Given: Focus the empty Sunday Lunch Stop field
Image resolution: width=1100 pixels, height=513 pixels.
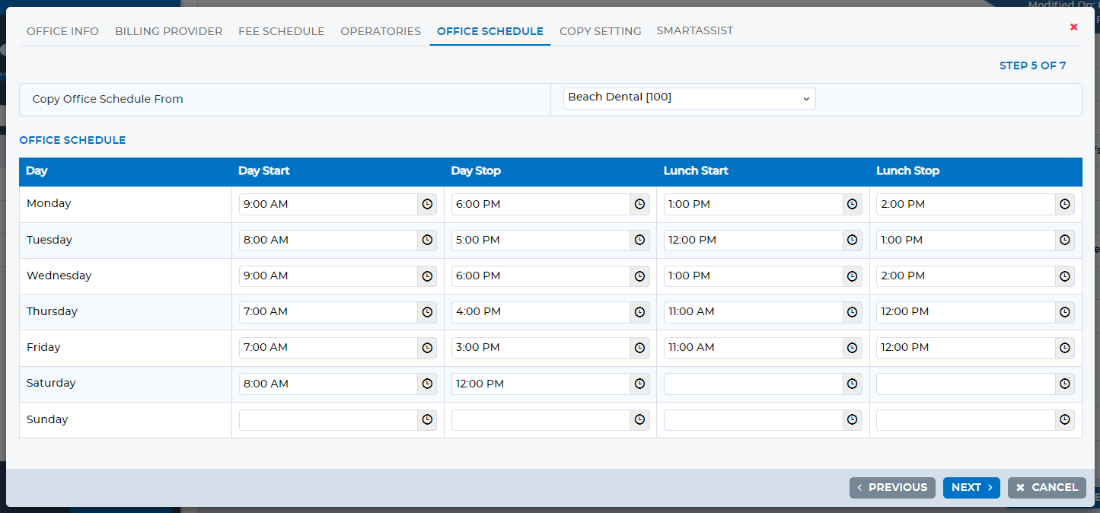Looking at the screenshot, I should pos(966,420).
